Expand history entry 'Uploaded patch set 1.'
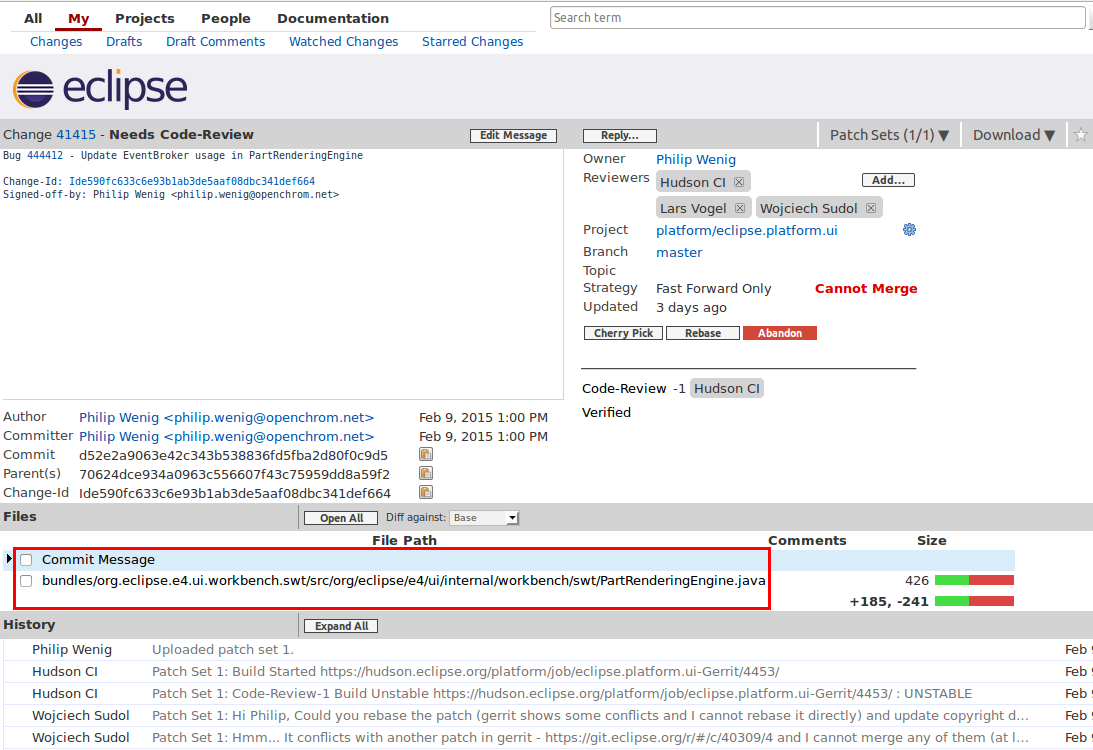1093x750 pixels. 223,650
